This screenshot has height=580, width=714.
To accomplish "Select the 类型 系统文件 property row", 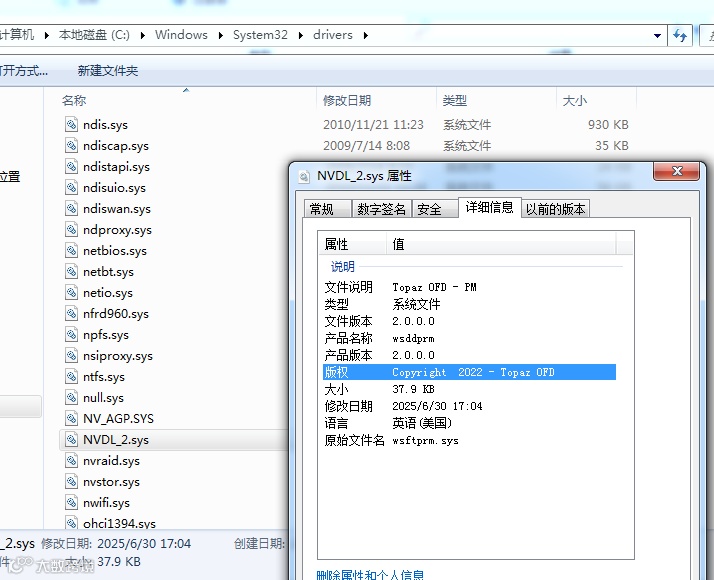I will pyautogui.click(x=469, y=304).
